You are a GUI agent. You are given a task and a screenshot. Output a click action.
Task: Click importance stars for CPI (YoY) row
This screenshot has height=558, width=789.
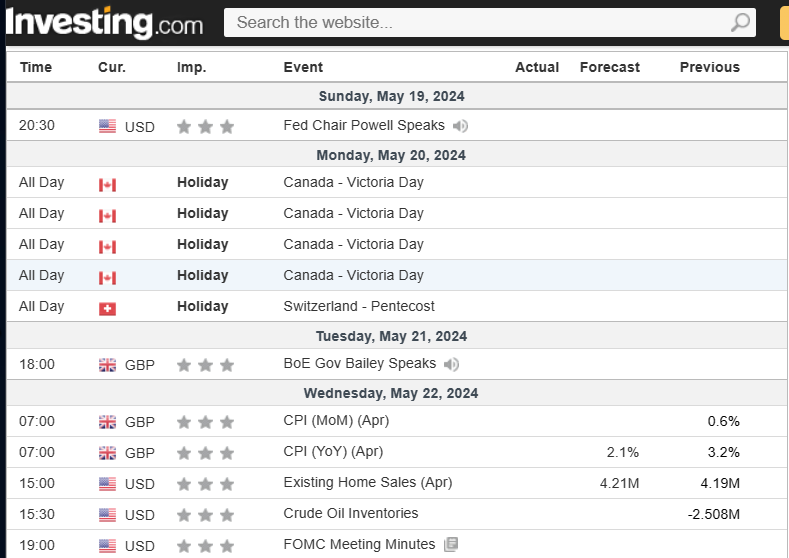point(205,453)
